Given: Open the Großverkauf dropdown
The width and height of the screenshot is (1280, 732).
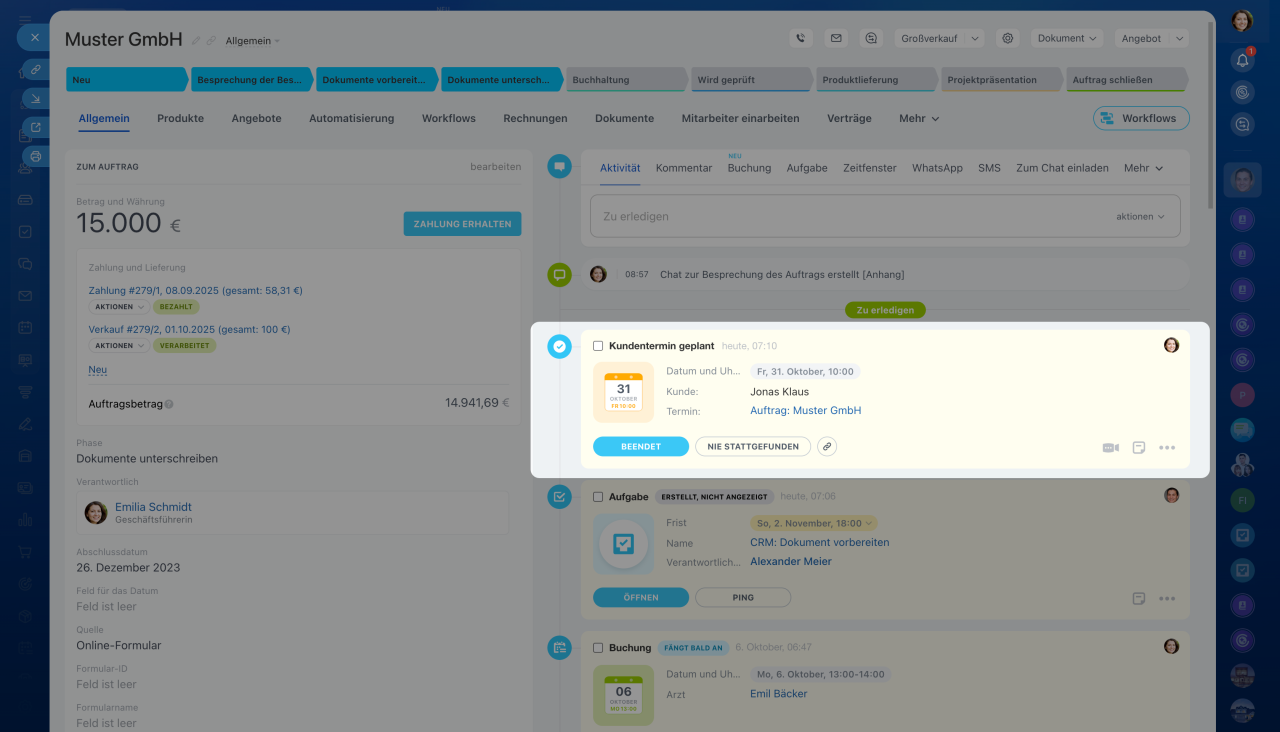Looking at the screenshot, I should [x=940, y=38].
